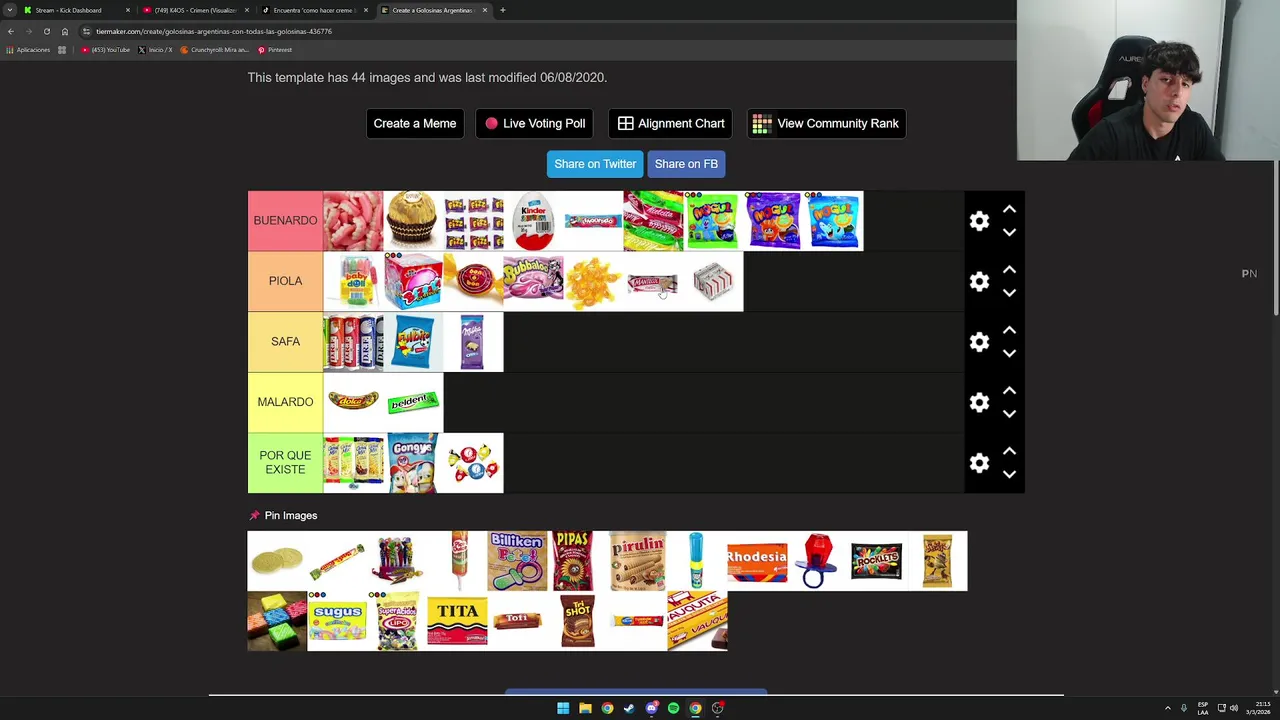The image size is (1280, 720).
Task: Select the TITA wafer image
Action: [x=457, y=621]
